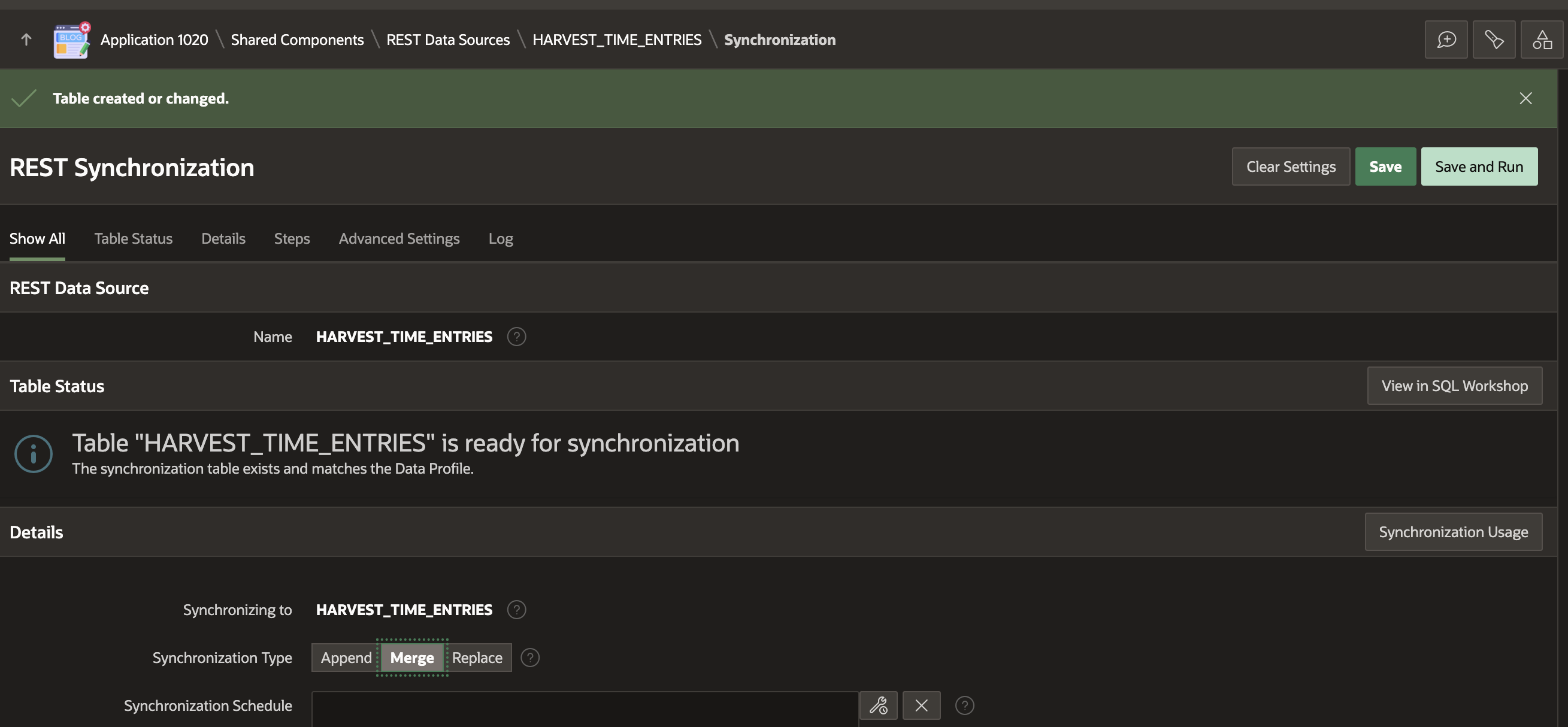Click the Save and Run button

(x=1479, y=166)
